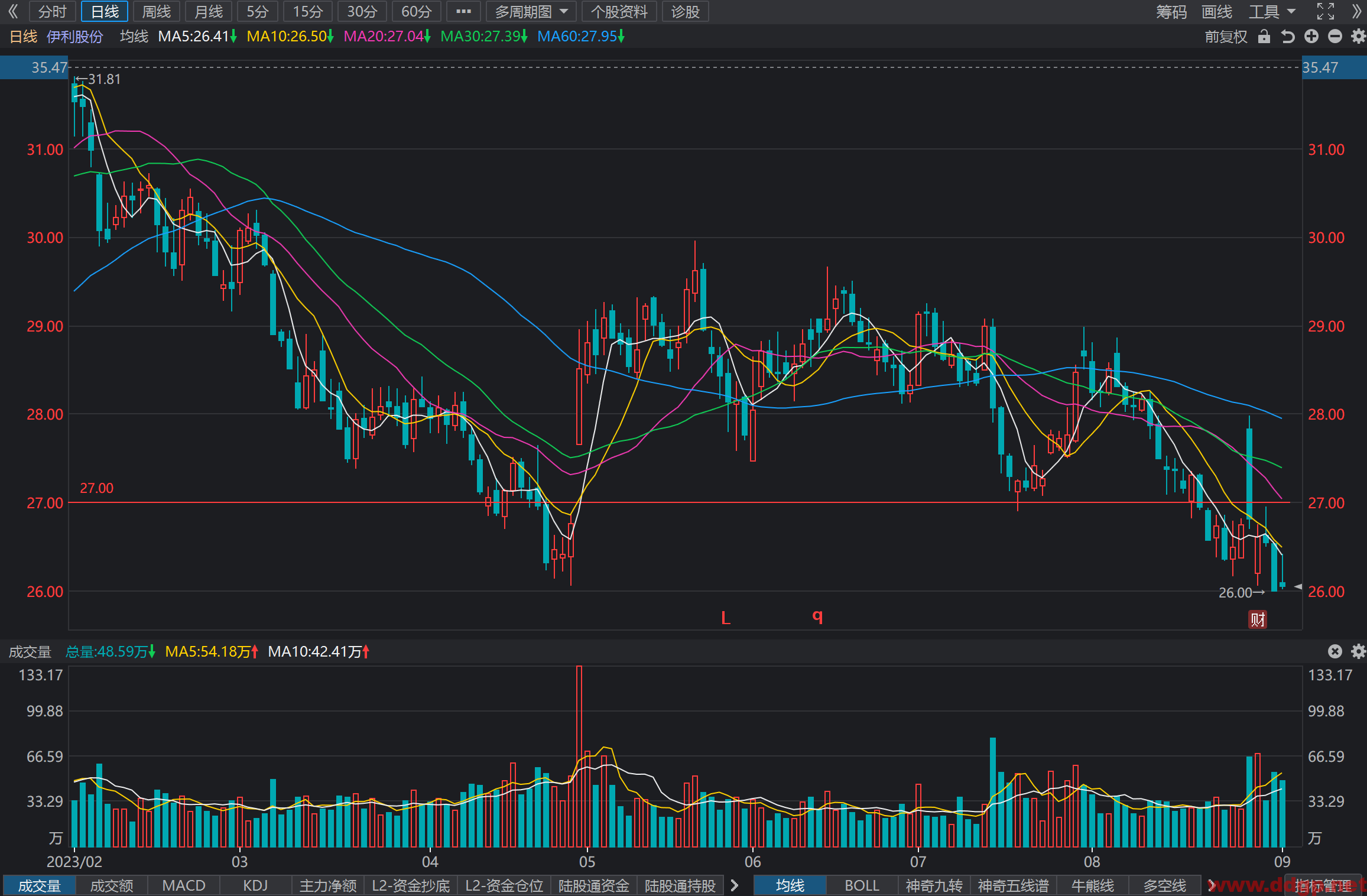Click the 27.00 horizontal line label

[96, 488]
